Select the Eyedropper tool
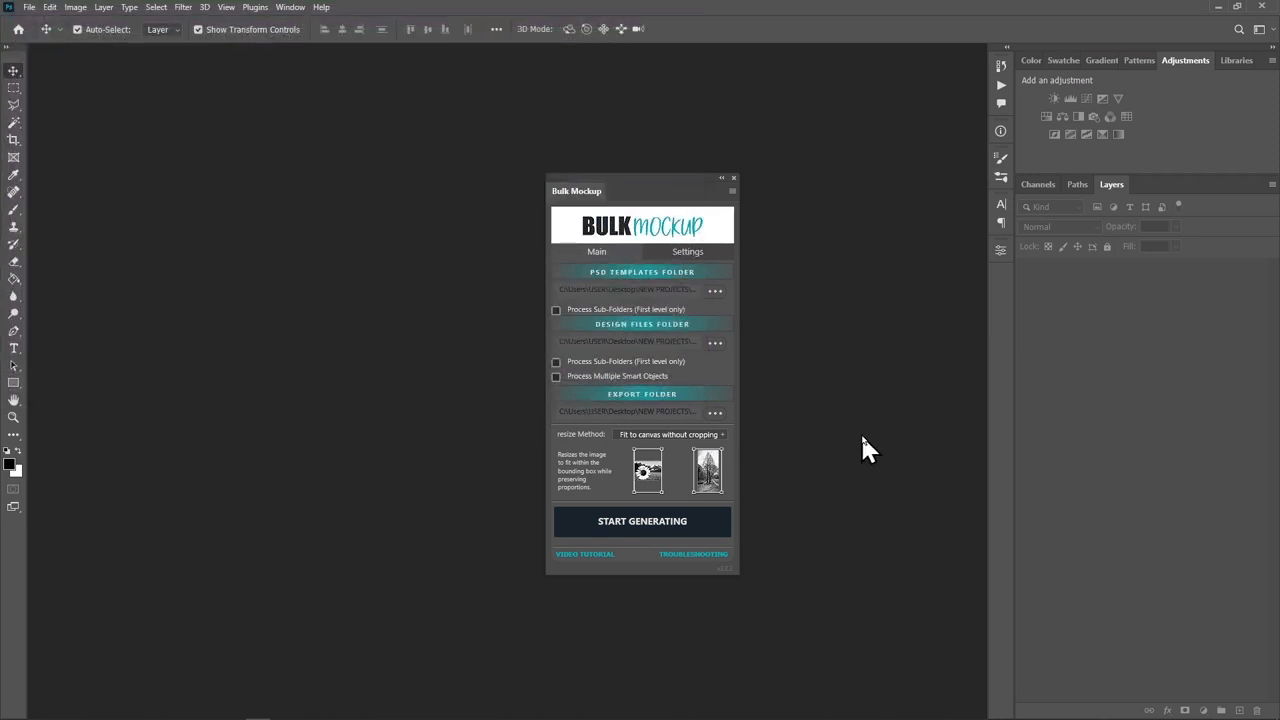Screen dimensions: 1280x720 14,175
